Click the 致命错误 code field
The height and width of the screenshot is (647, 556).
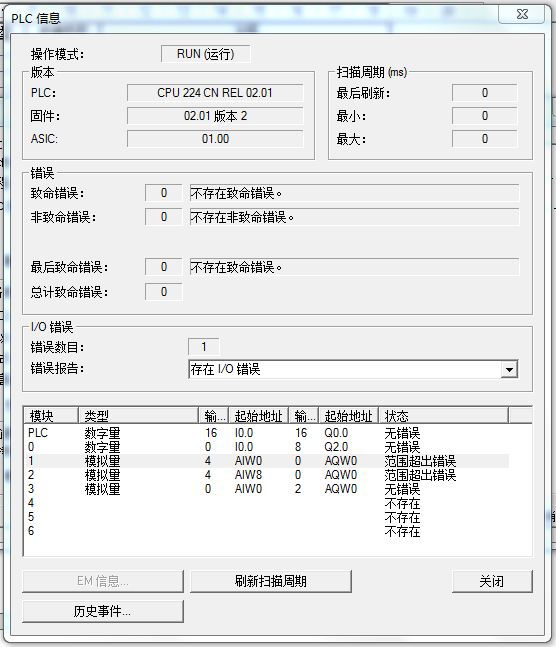pyautogui.click(x=163, y=193)
